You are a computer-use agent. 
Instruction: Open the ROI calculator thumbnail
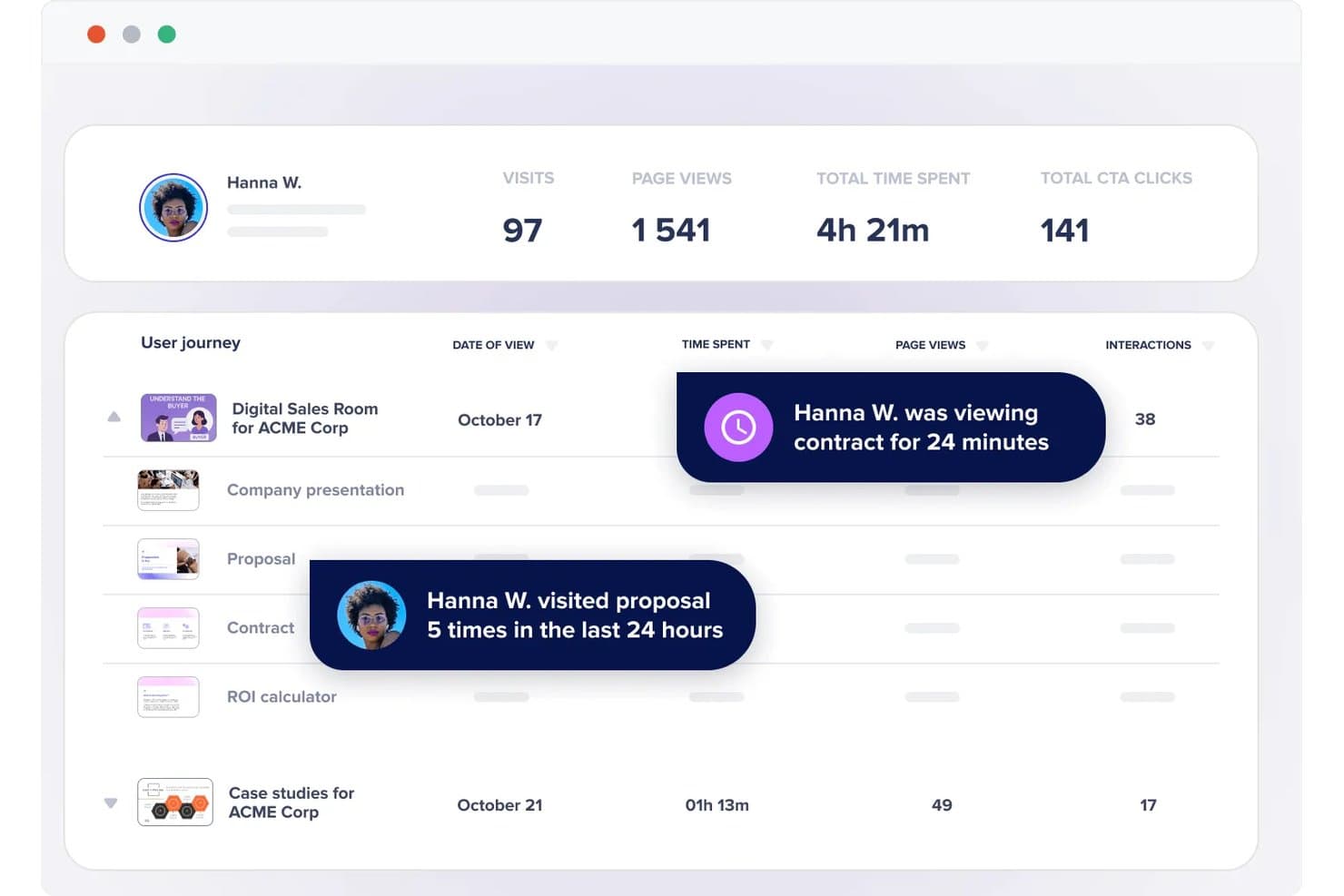(x=168, y=697)
